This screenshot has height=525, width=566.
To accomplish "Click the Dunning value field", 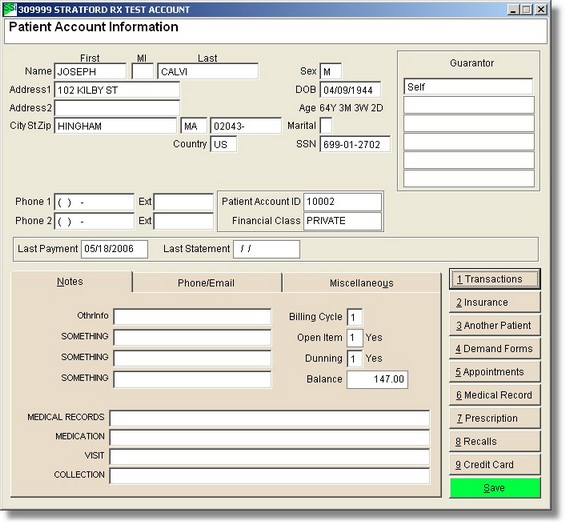I will click(354, 359).
